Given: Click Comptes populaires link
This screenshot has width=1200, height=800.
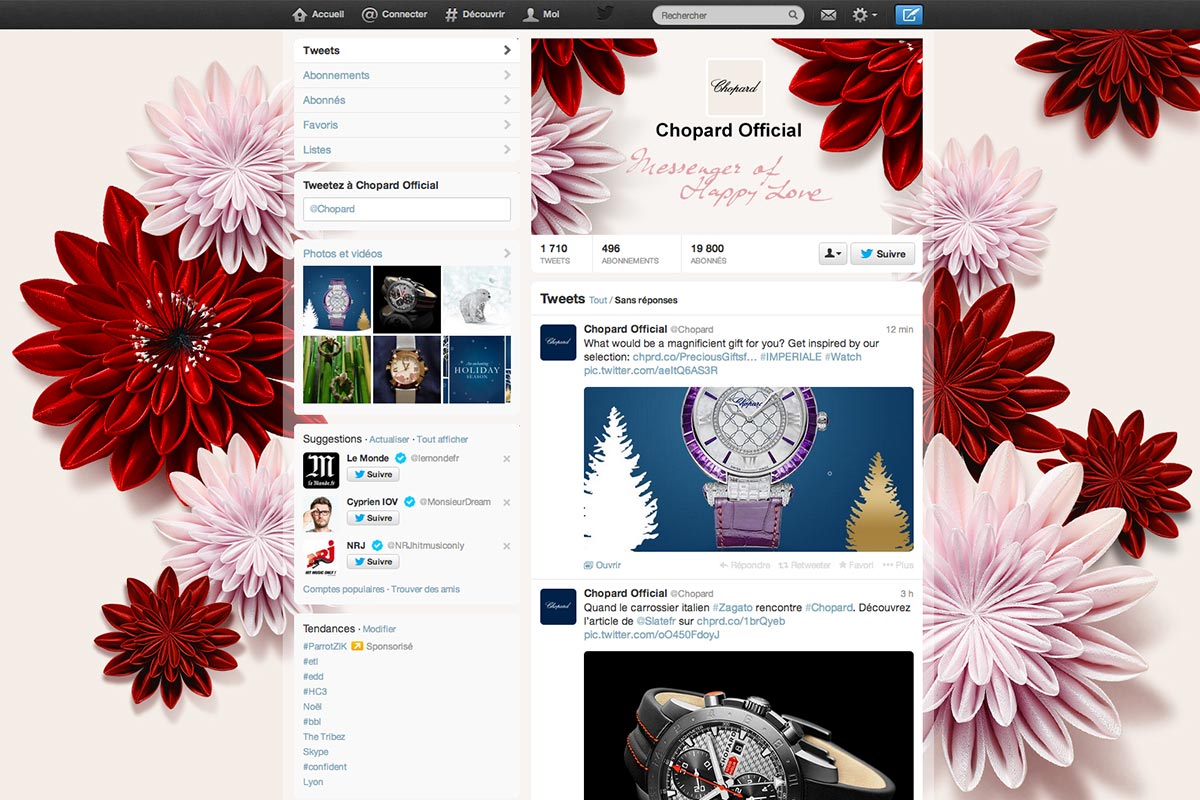Looking at the screenshot, I should click(x=344, y=589).
